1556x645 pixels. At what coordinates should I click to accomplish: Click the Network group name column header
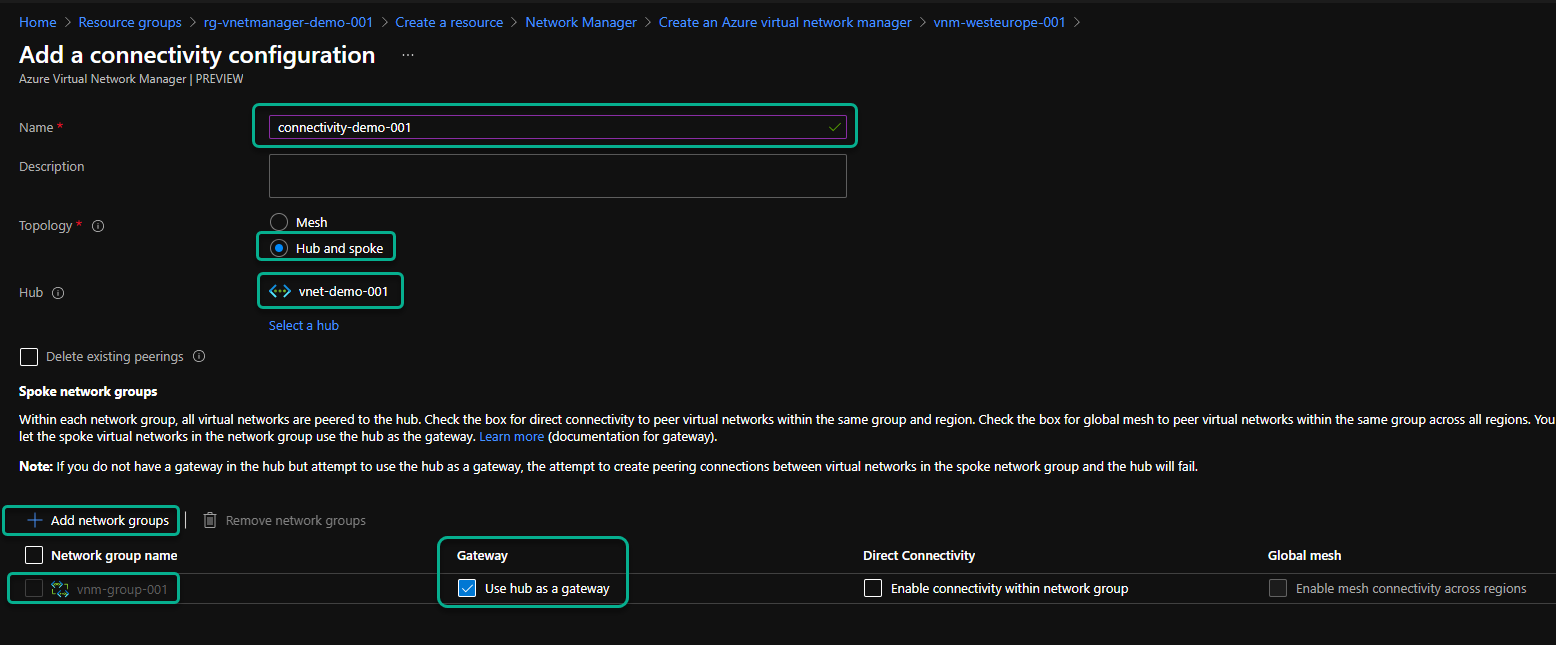[x=114, y=555]
